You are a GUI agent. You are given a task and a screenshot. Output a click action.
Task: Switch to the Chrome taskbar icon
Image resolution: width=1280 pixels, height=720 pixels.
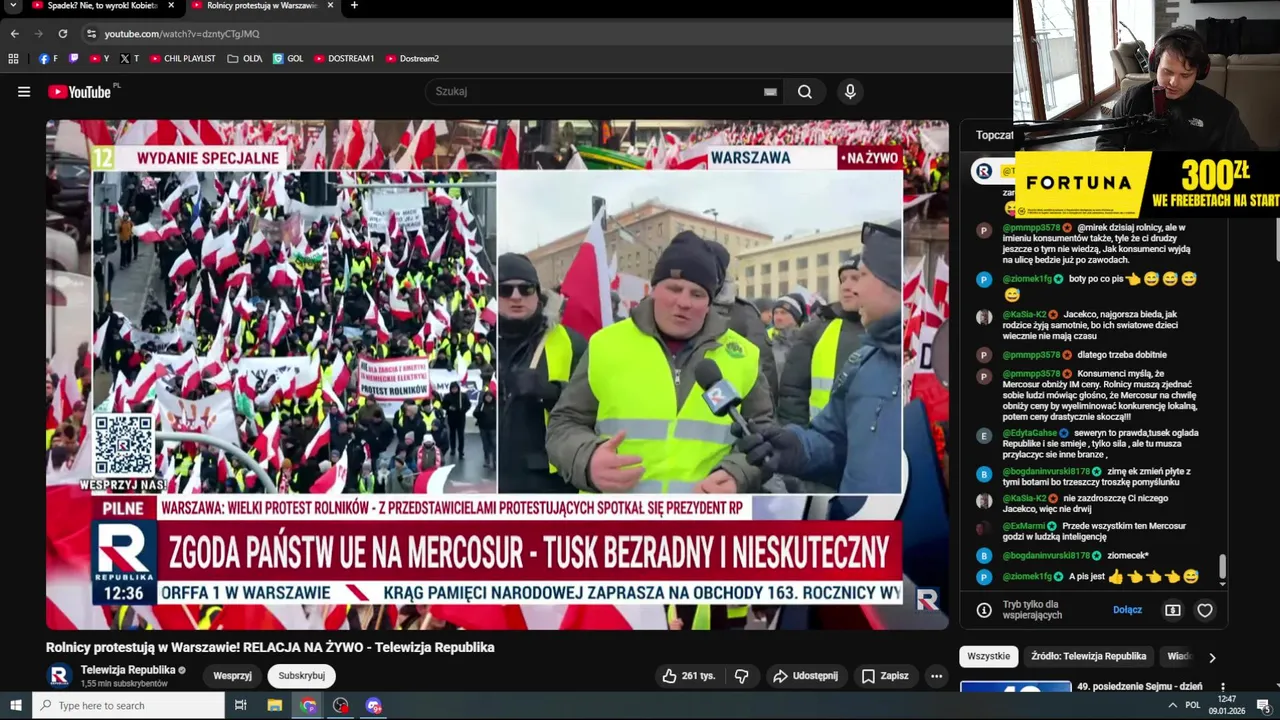[308, 706]
